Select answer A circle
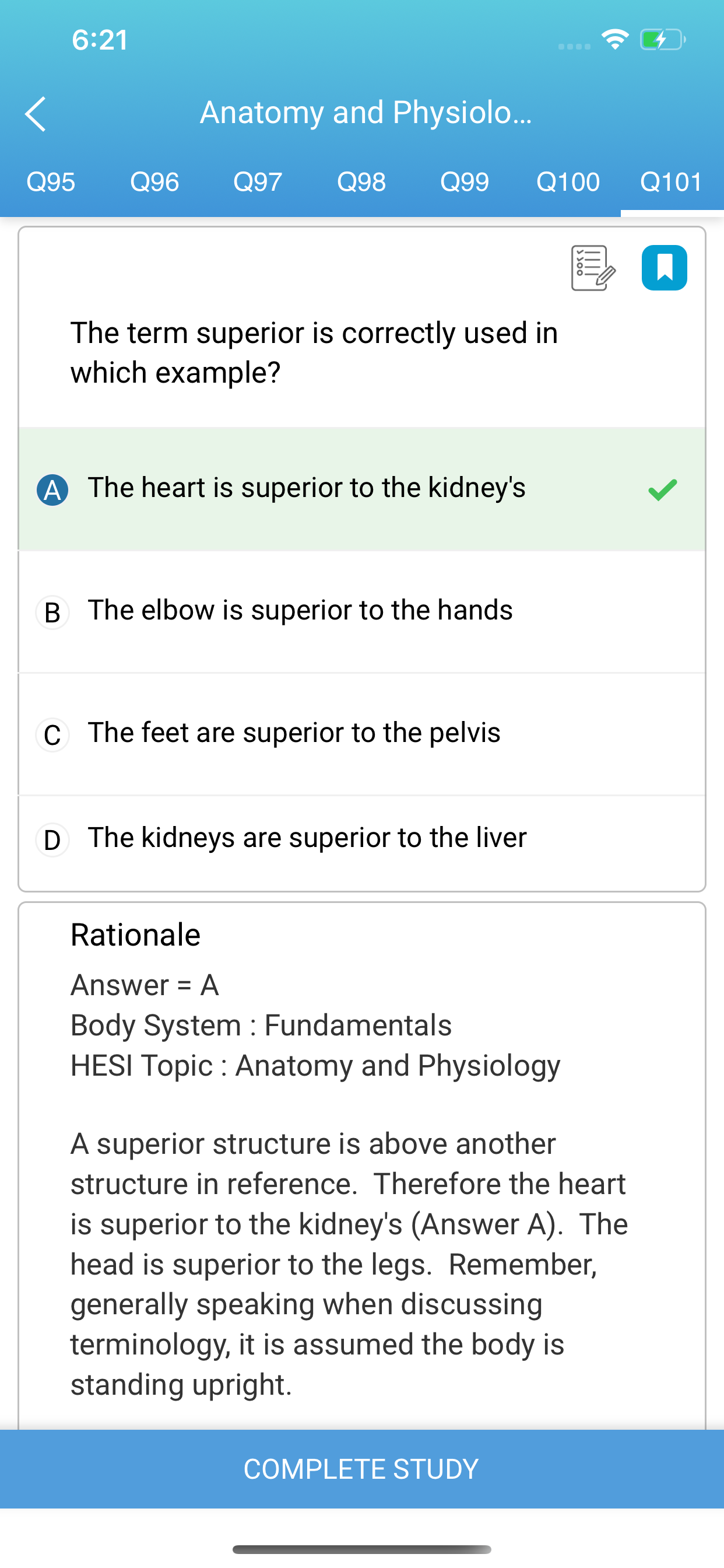Viewport: 724px width, 1568px height. tap(52, 490)
